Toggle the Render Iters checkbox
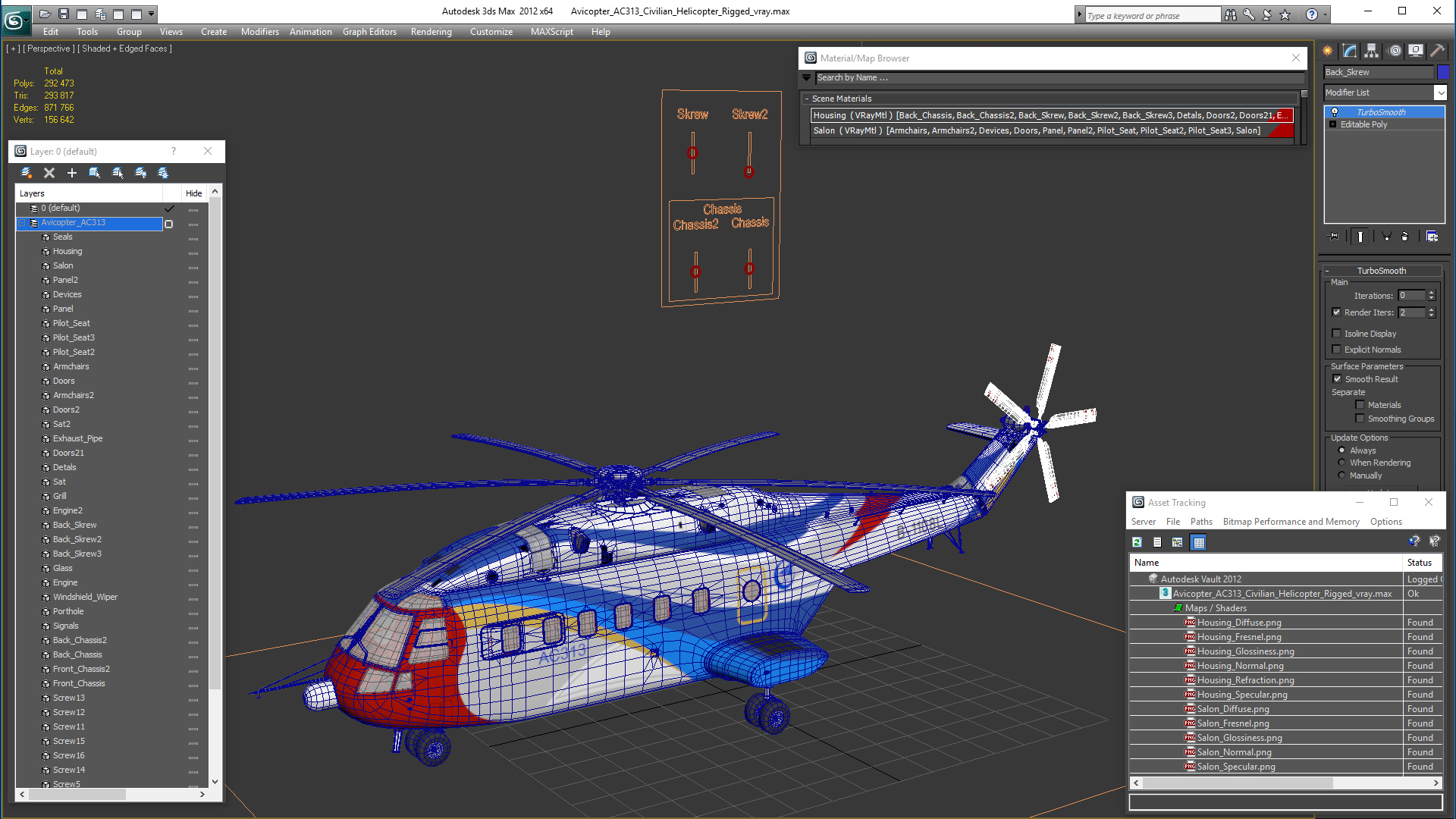The width and height of the screenshot is (1456, 819). (x=1337, y=312)
